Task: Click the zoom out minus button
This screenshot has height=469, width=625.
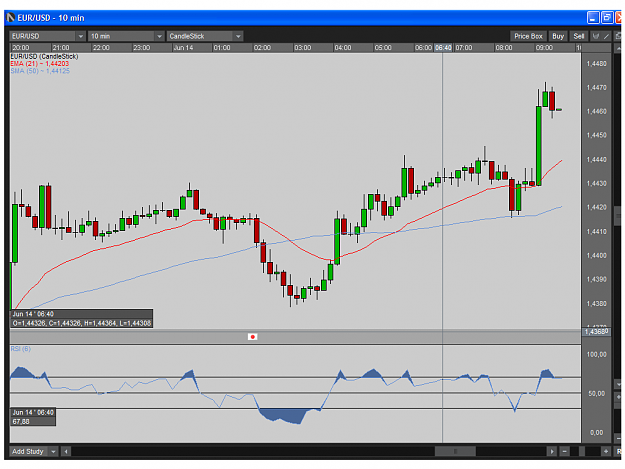Action: pyautogui.click(x=564, y=451)
